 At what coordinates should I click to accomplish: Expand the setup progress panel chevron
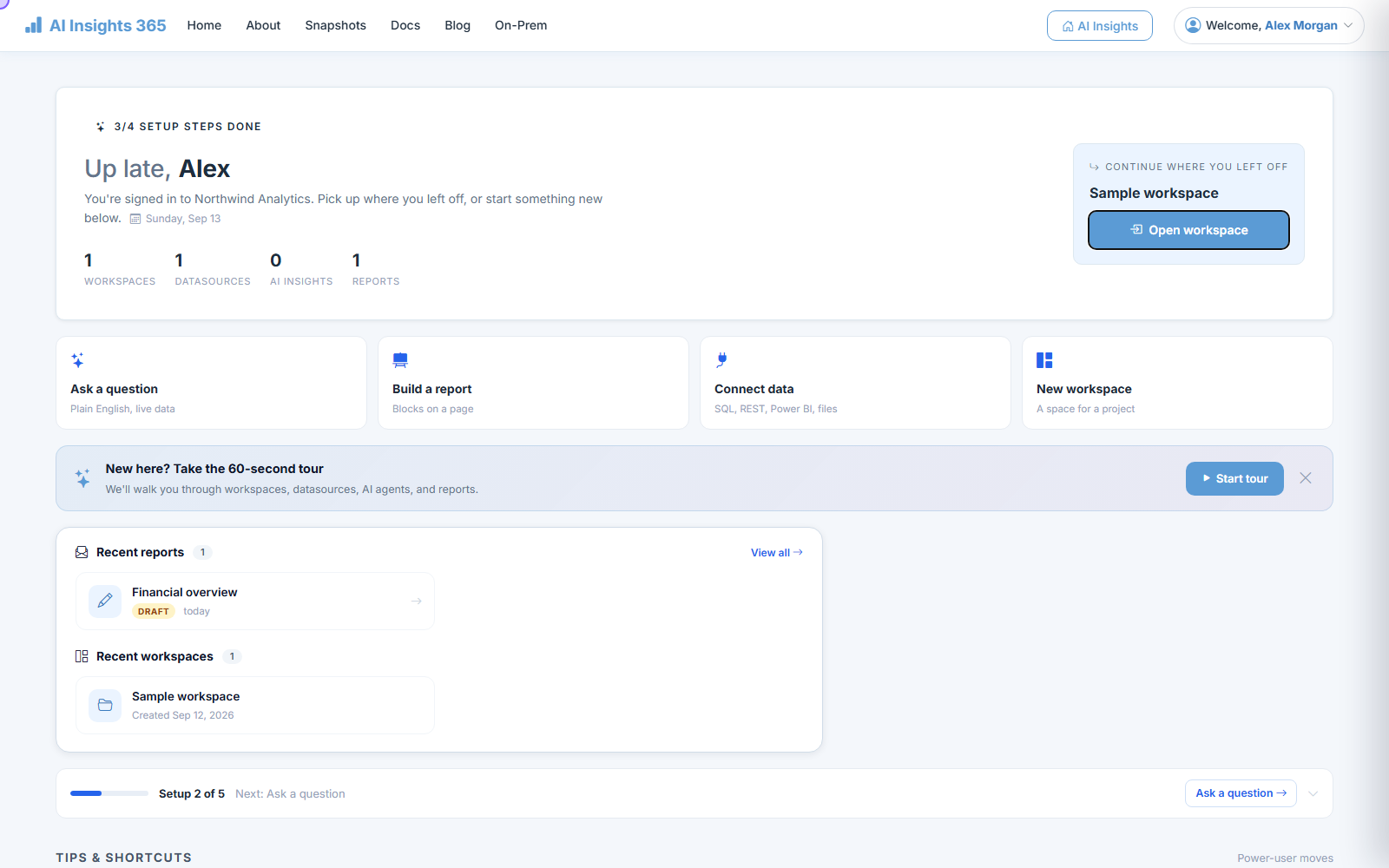[x=1313, y=793]
